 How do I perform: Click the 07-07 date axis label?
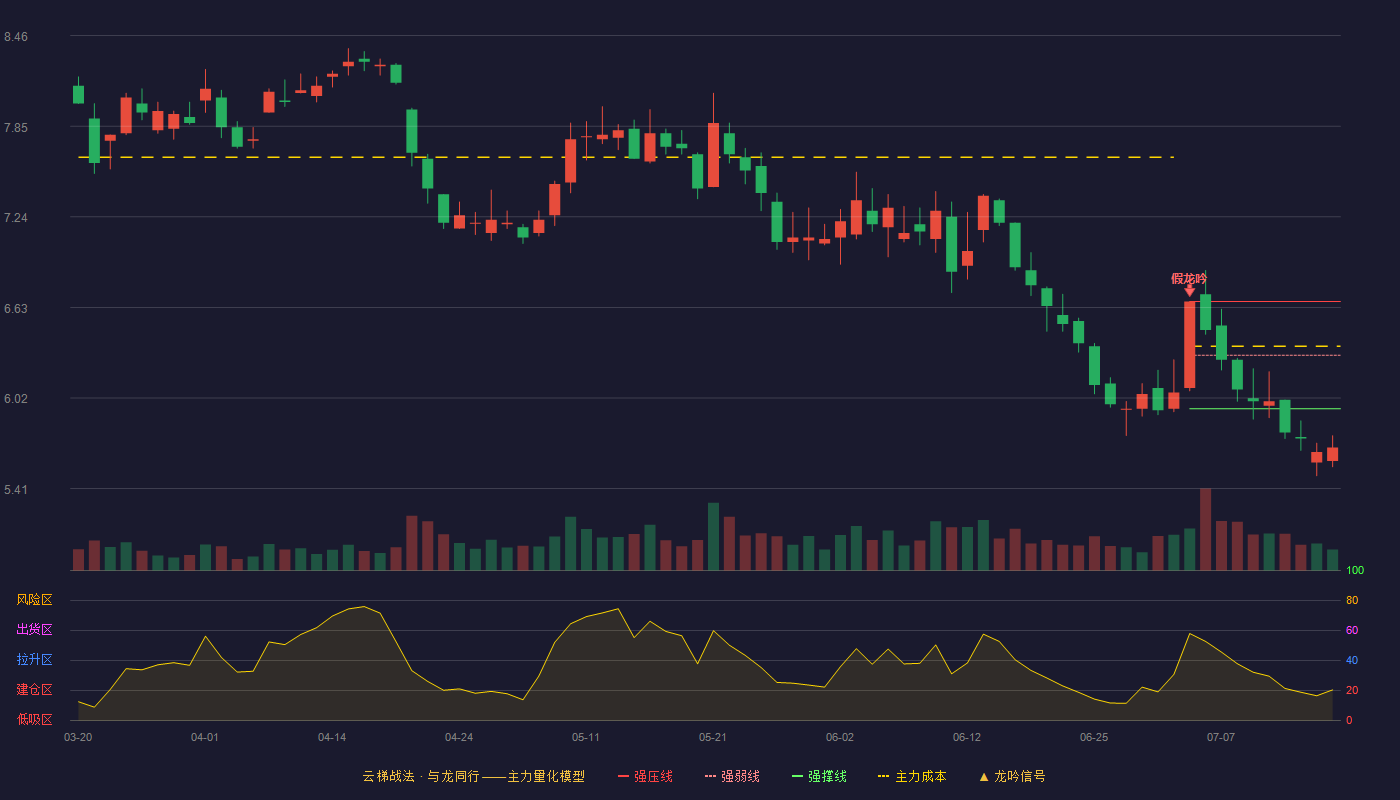[1221, 737]
